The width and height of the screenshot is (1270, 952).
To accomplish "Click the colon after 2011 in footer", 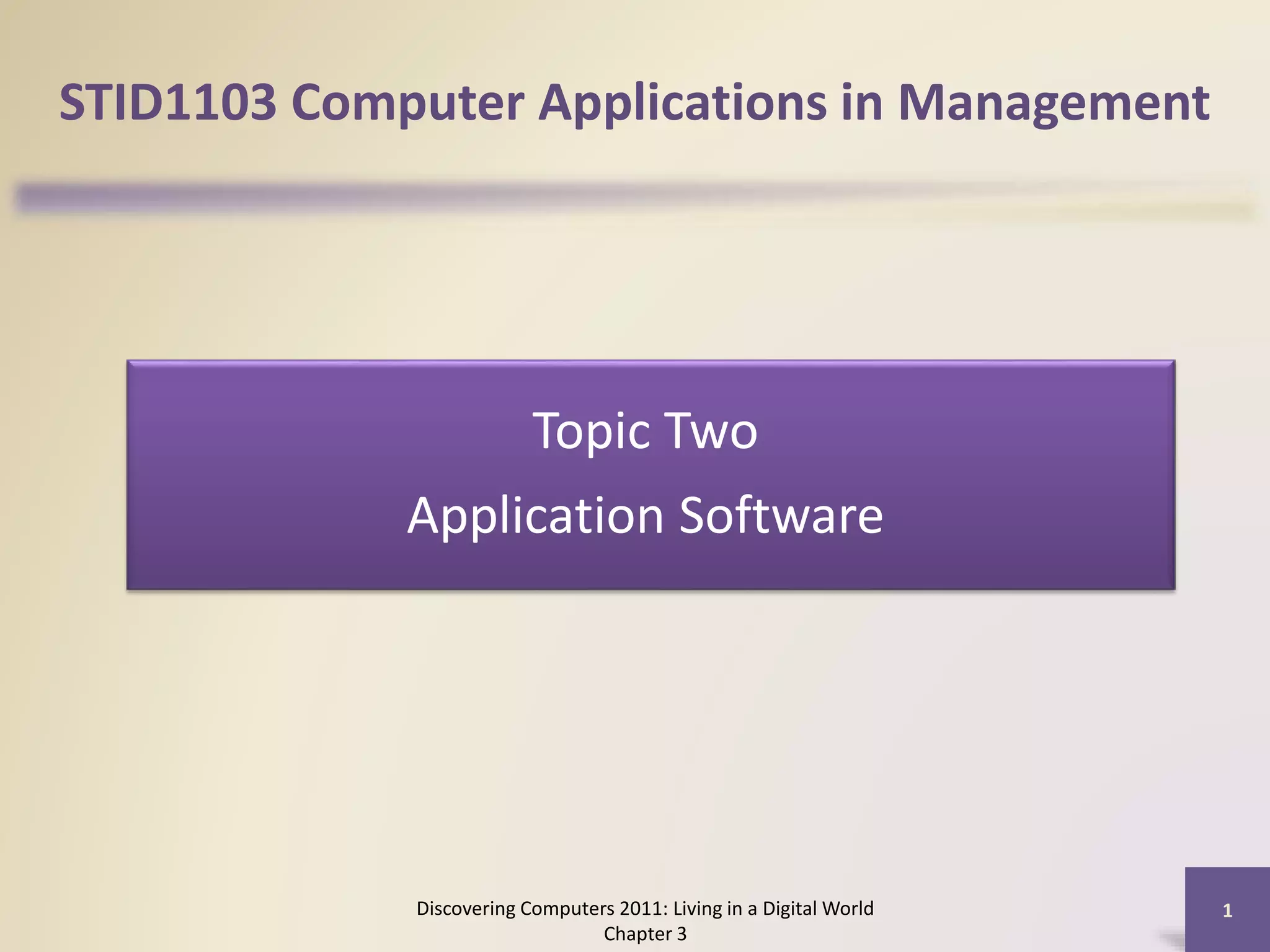I will point(666,910).
